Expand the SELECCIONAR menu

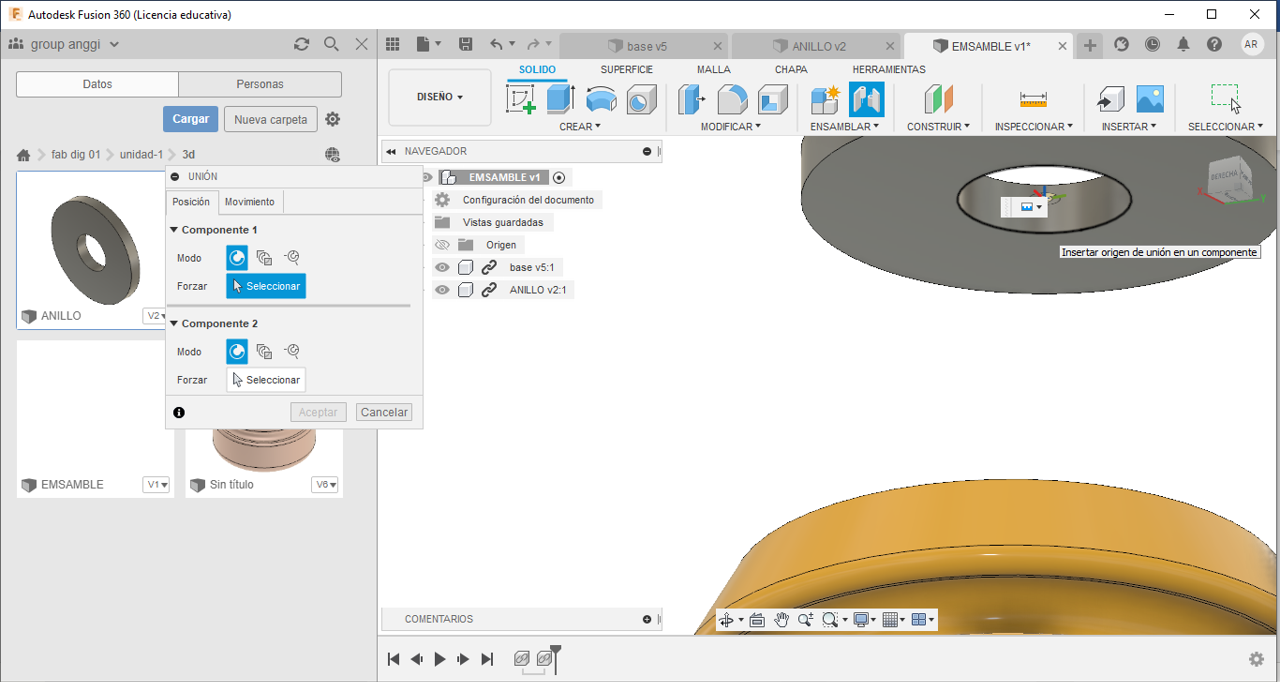tap(1226, 127)
